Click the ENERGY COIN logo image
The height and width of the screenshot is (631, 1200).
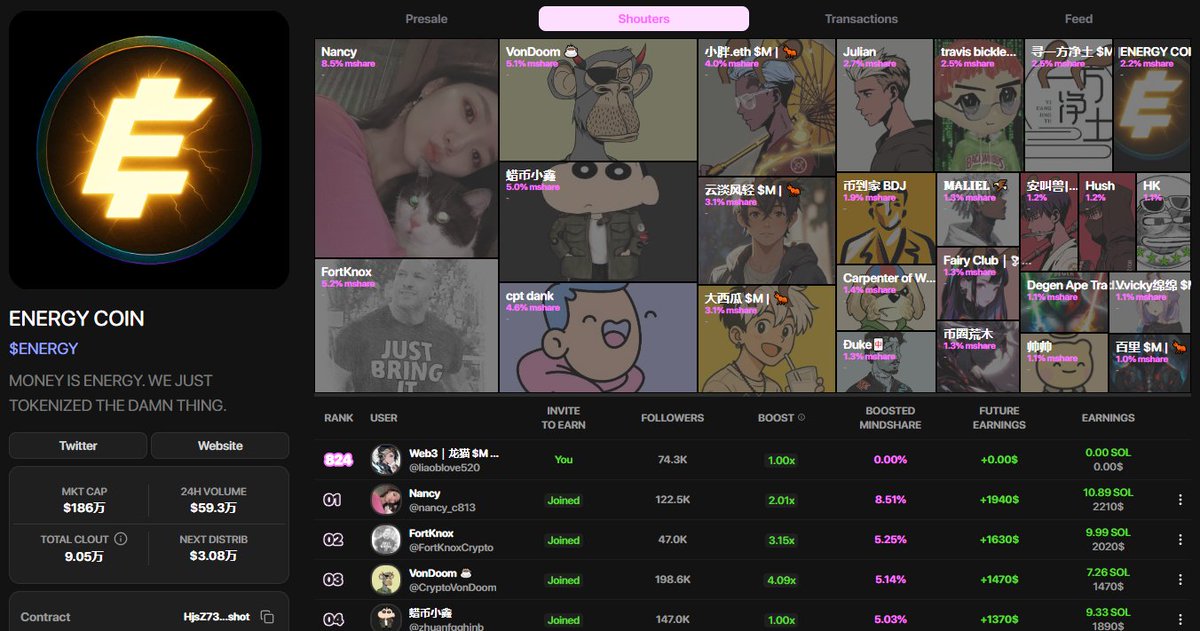149,150
